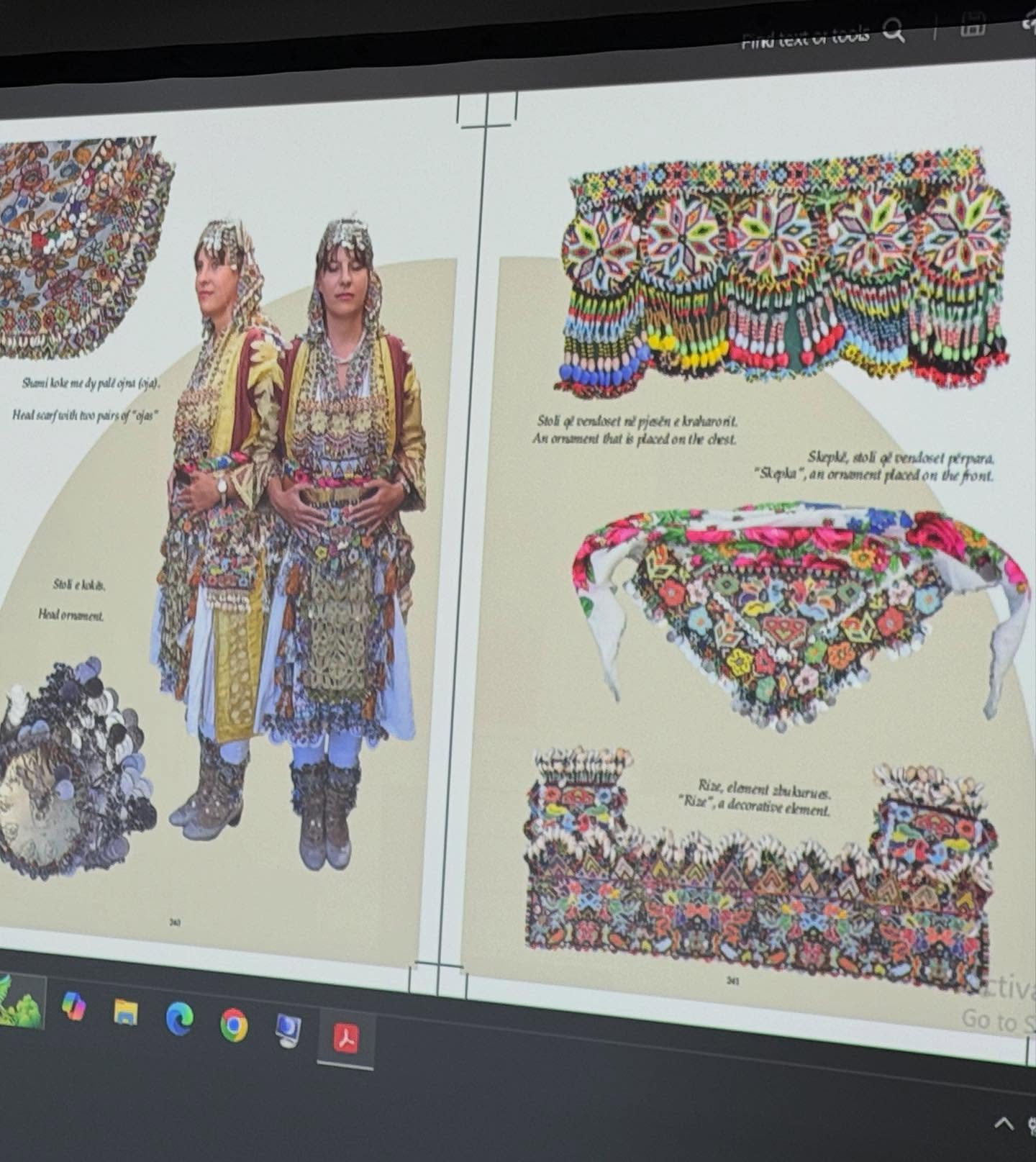Image resolution: width=1036 pixels, height=1162 pixels.
Task: Click the page number 341
Action: click(x=732, y=980)
